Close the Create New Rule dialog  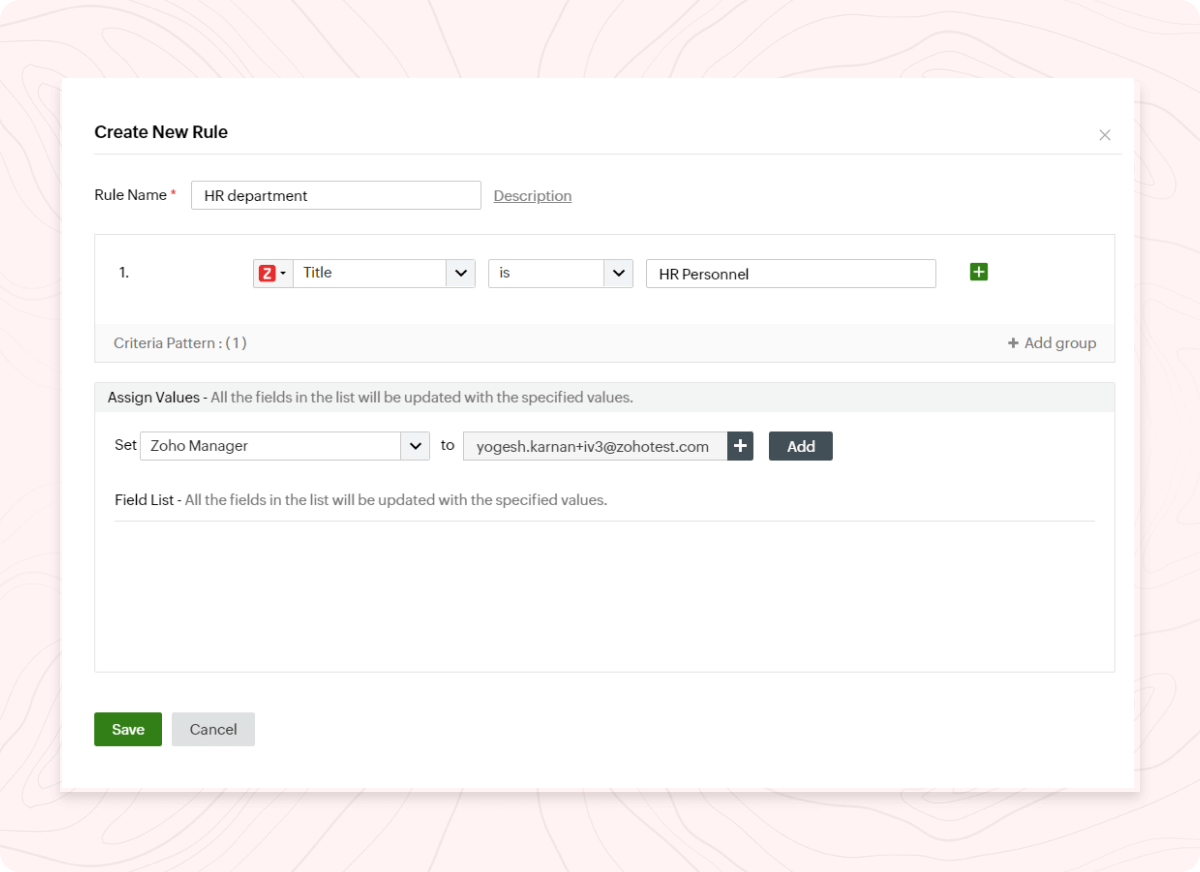click(x=1104, y=134)
